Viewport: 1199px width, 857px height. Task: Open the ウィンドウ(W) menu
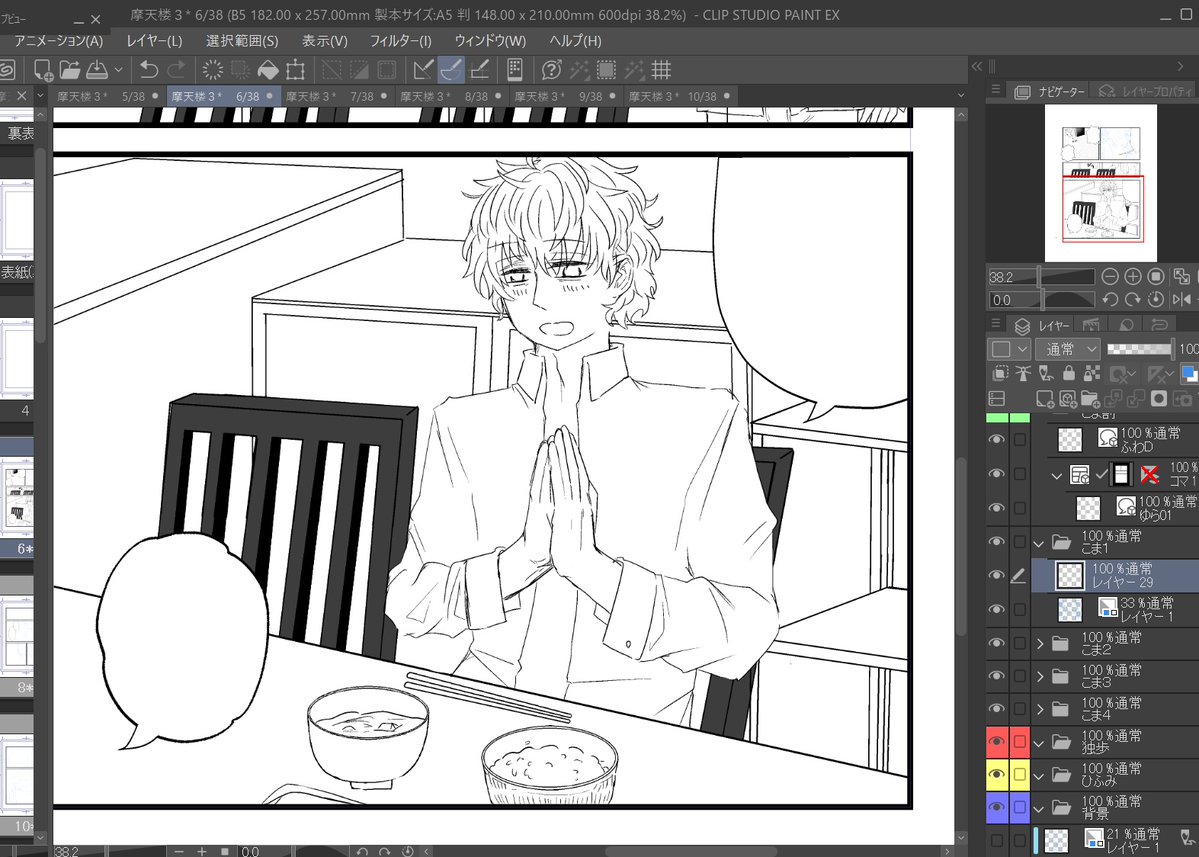[490, 41]
